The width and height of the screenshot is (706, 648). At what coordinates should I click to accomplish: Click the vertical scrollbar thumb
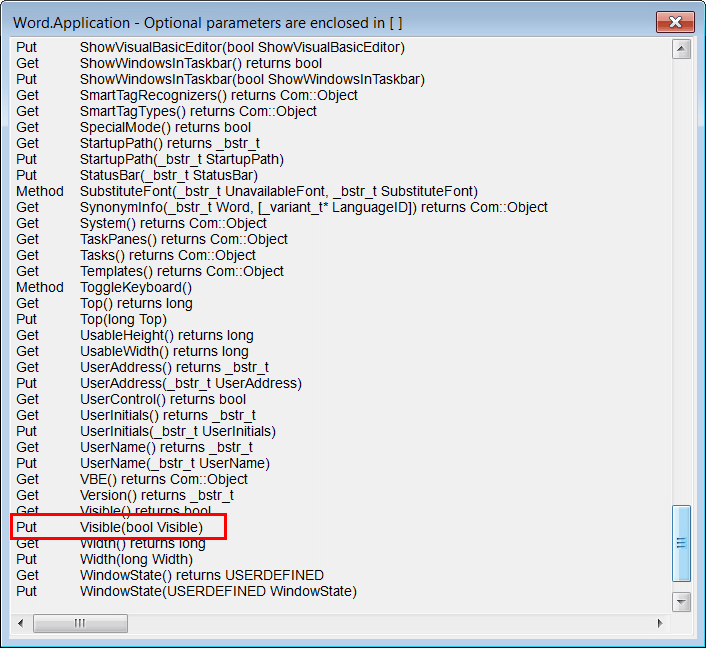coord(681,543)
